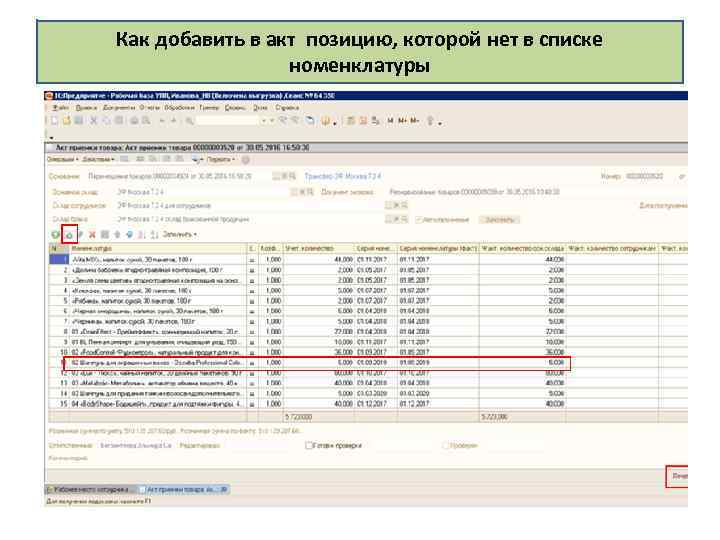Toggle the Проверен checkbox
The height and width of the screenshot is (540, 720).
[445, 445]
